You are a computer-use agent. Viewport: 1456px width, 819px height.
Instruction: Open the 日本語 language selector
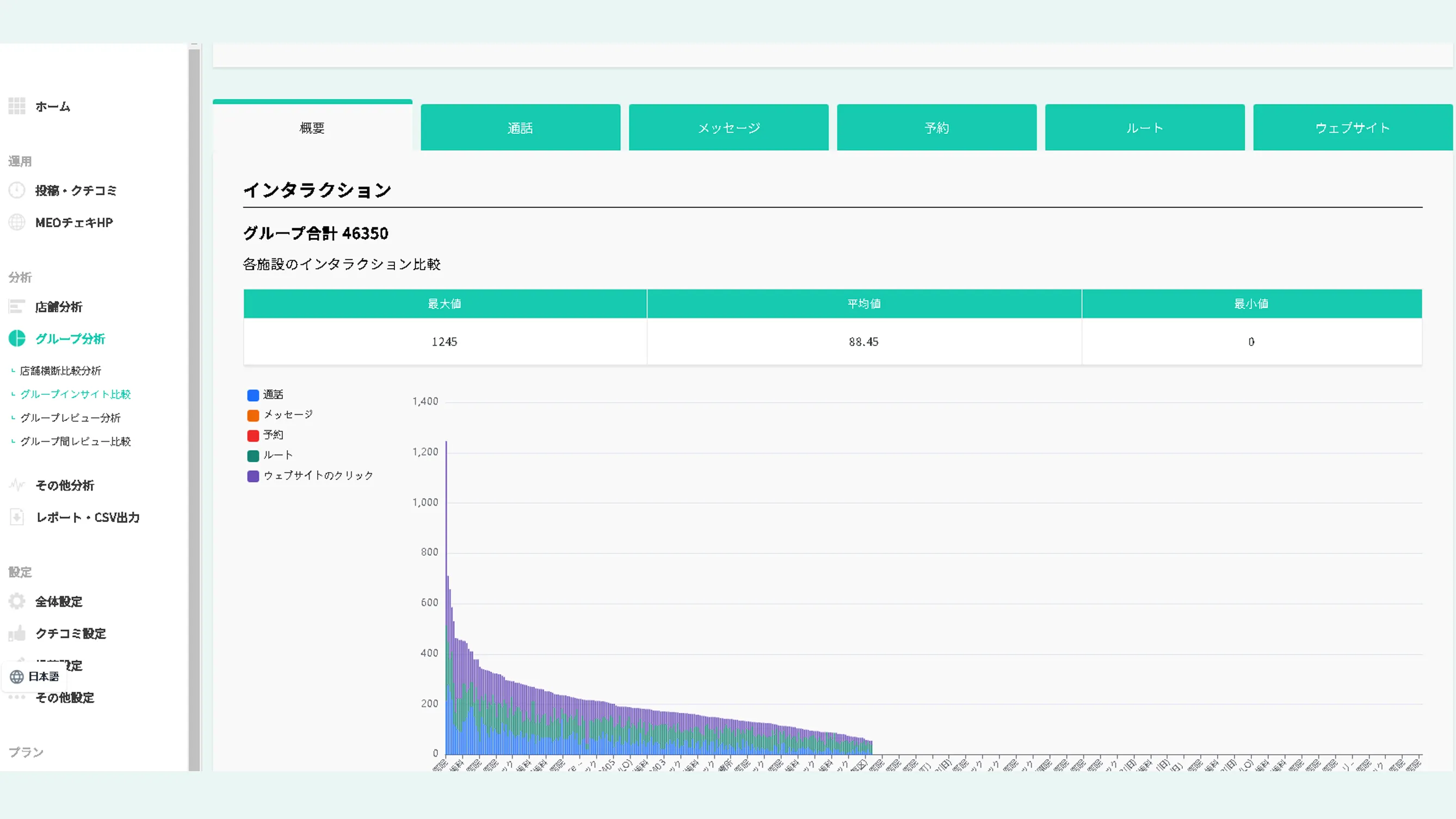[35, 676]
